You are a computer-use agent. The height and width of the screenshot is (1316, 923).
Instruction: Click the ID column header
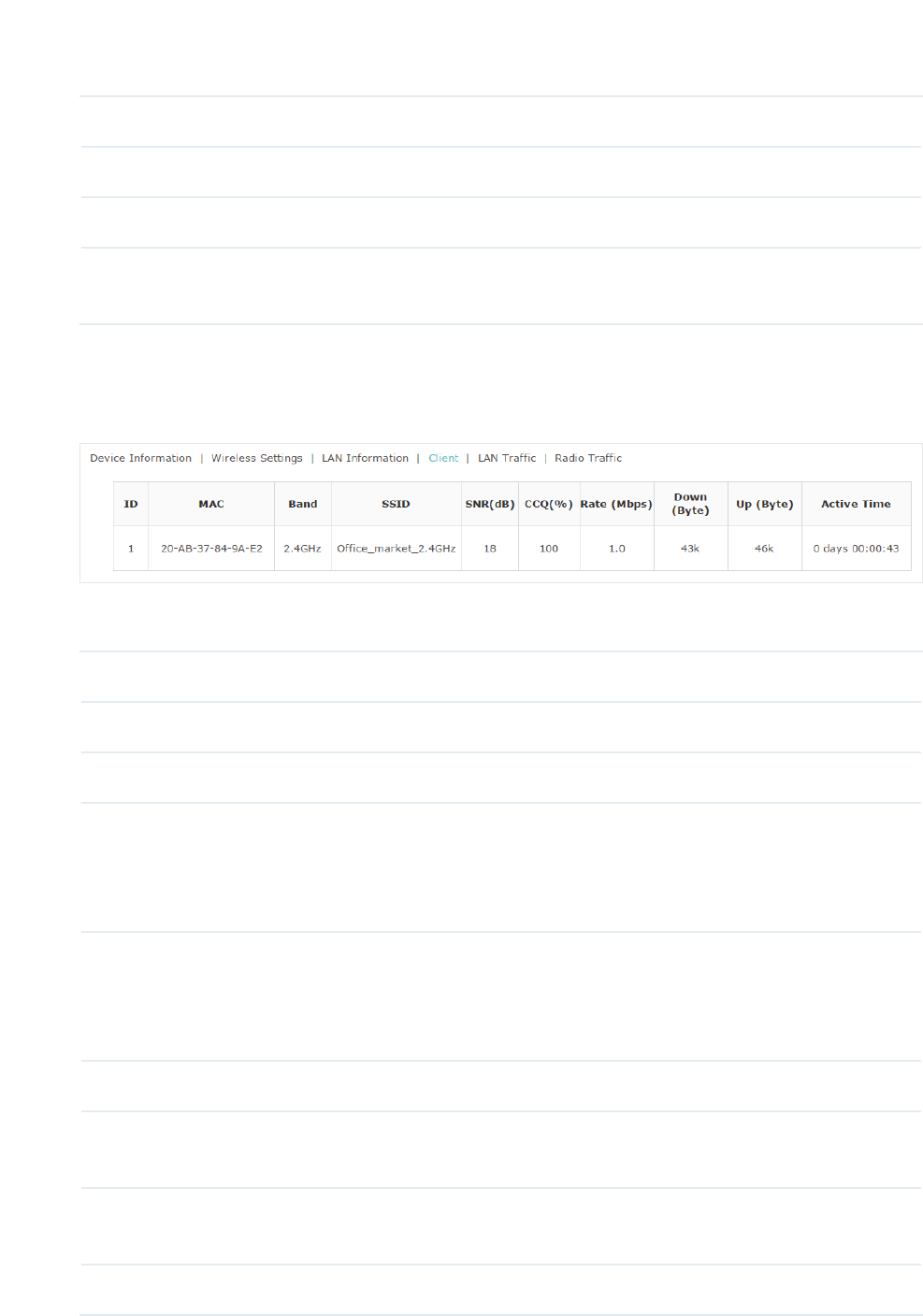click(131, 504)
